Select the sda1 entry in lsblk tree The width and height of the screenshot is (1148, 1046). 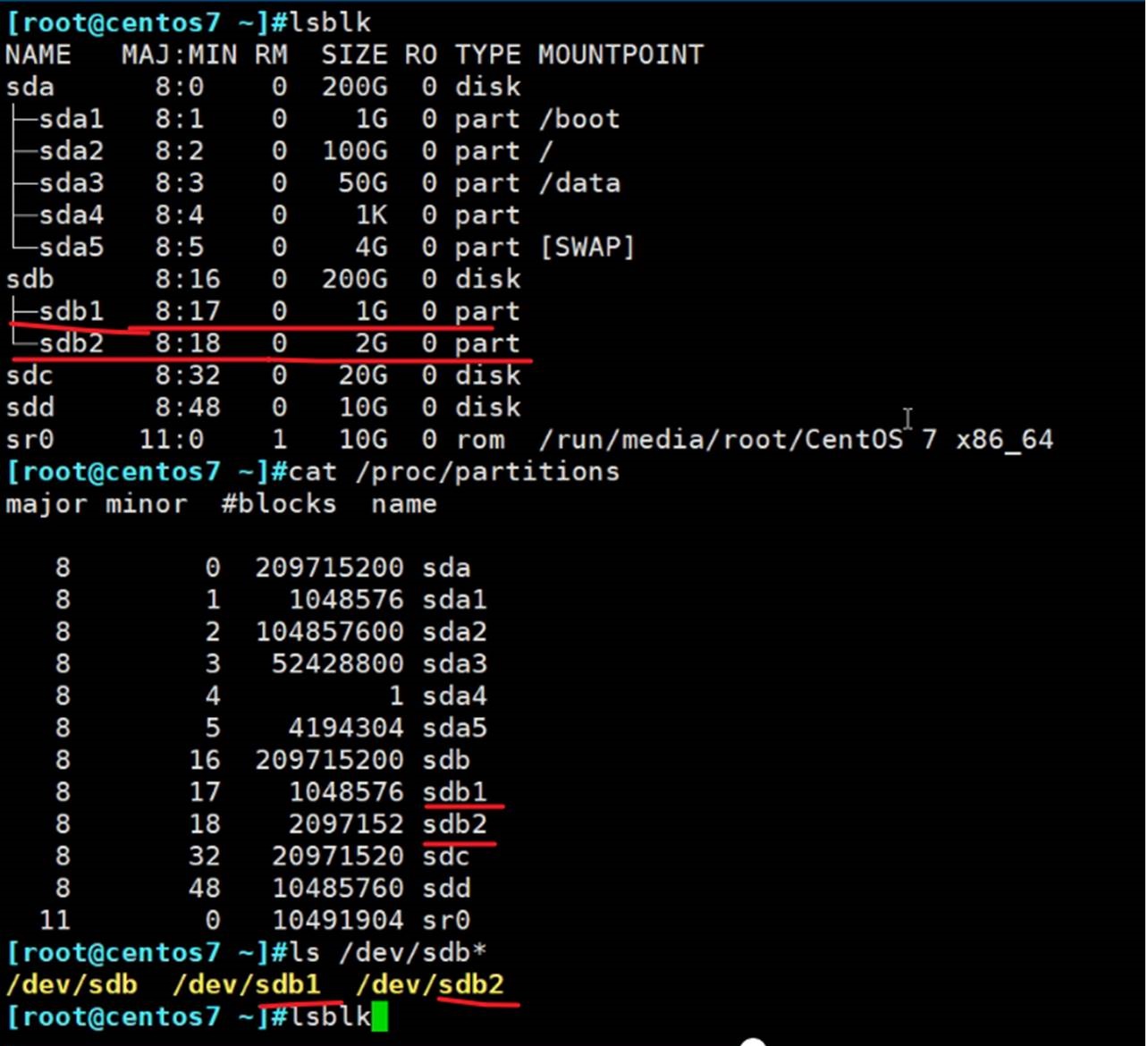[x=71, y=119]
